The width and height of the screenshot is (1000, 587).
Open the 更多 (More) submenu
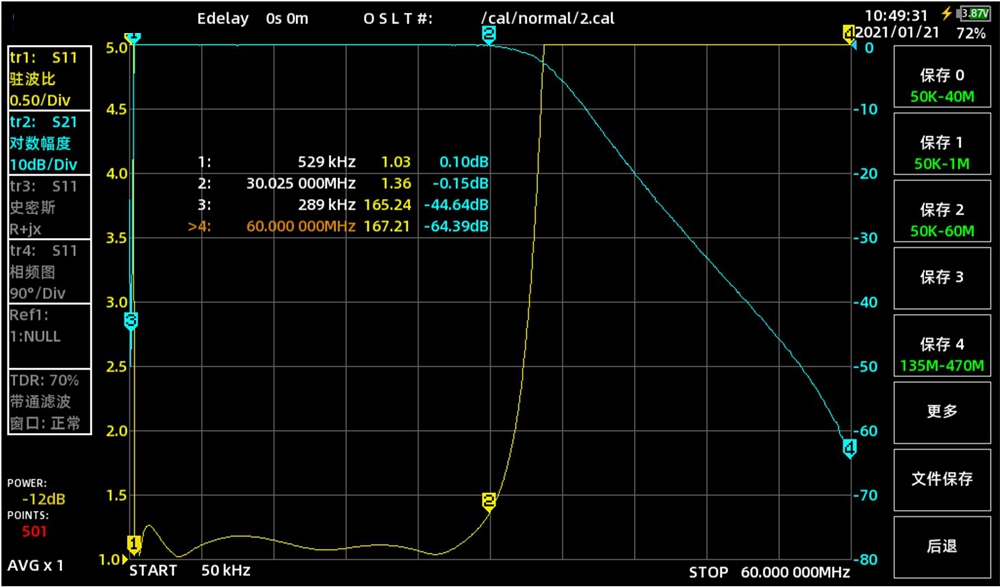pyautogui.click(x=942, y=411)
